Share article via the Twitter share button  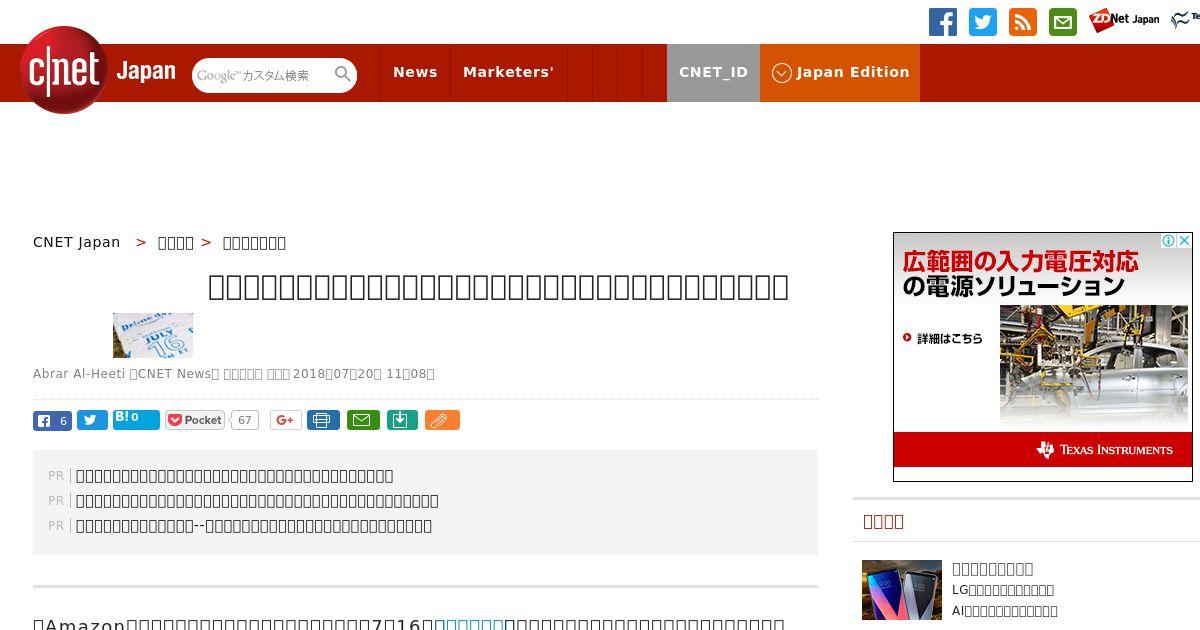pos(92,421)
